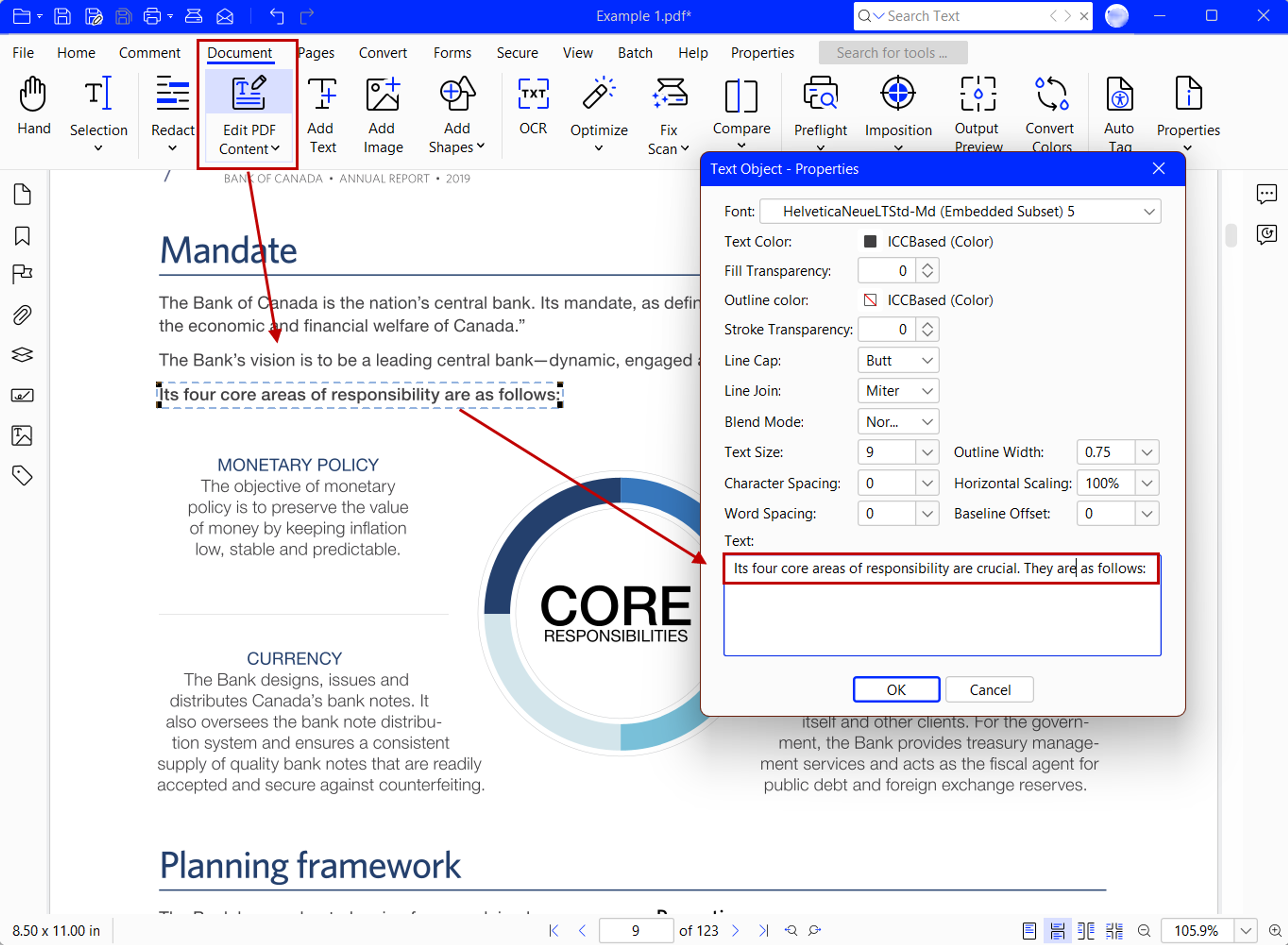Expand the Horizontal Scaling dropdown
The width and height of the screenshot is (1288, 945).
pyautogui.click(x=1147, y=483)
